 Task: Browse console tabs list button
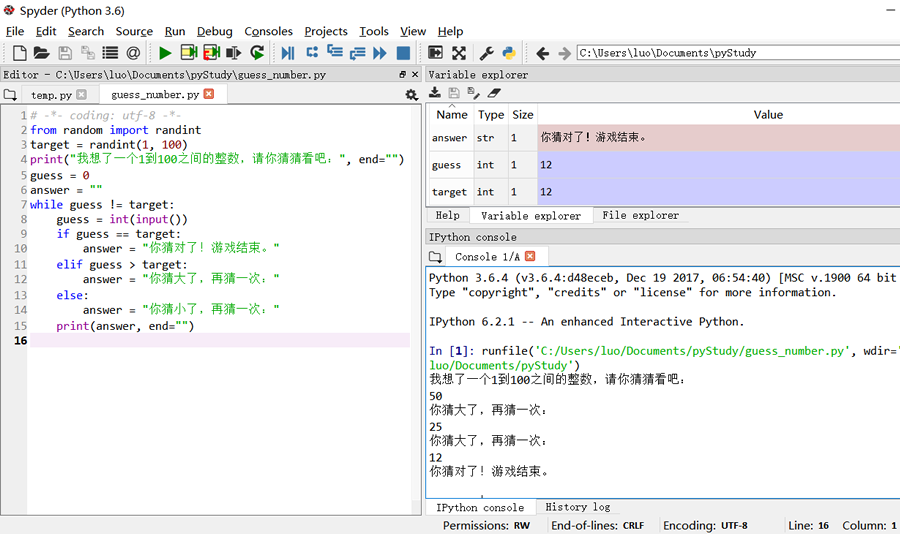coord(436,257)
